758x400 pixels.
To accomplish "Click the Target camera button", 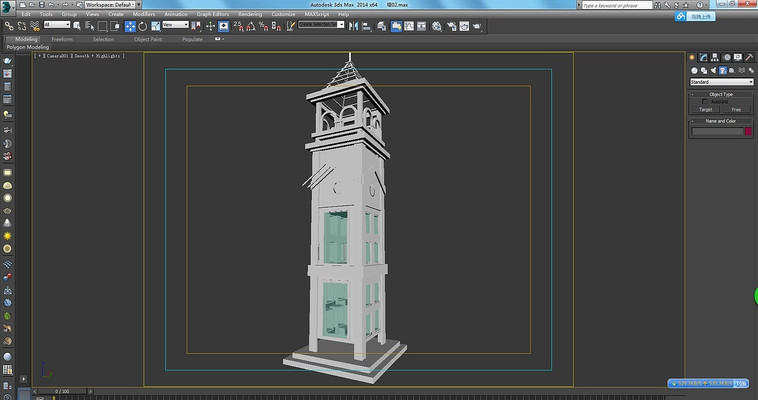I will [705, 109].
